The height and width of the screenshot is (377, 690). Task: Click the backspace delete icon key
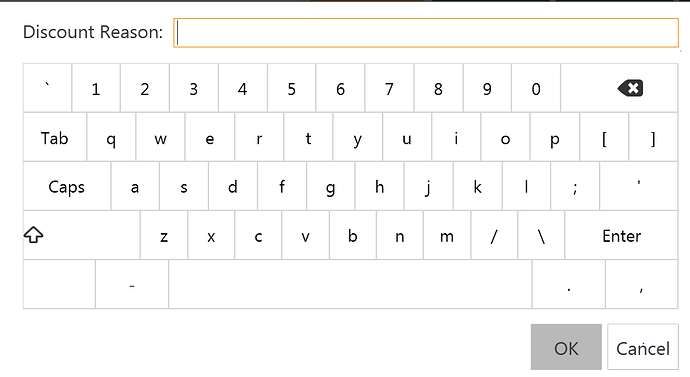coord(619,88)
